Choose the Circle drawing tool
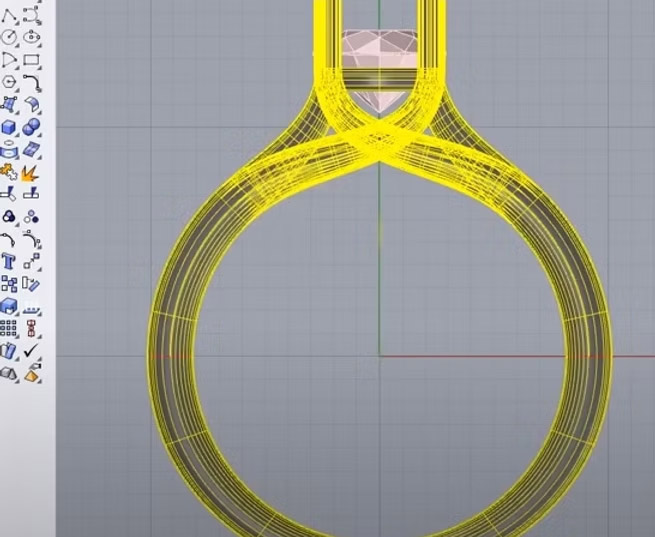 pyautogui.click(x=10, y=37)
